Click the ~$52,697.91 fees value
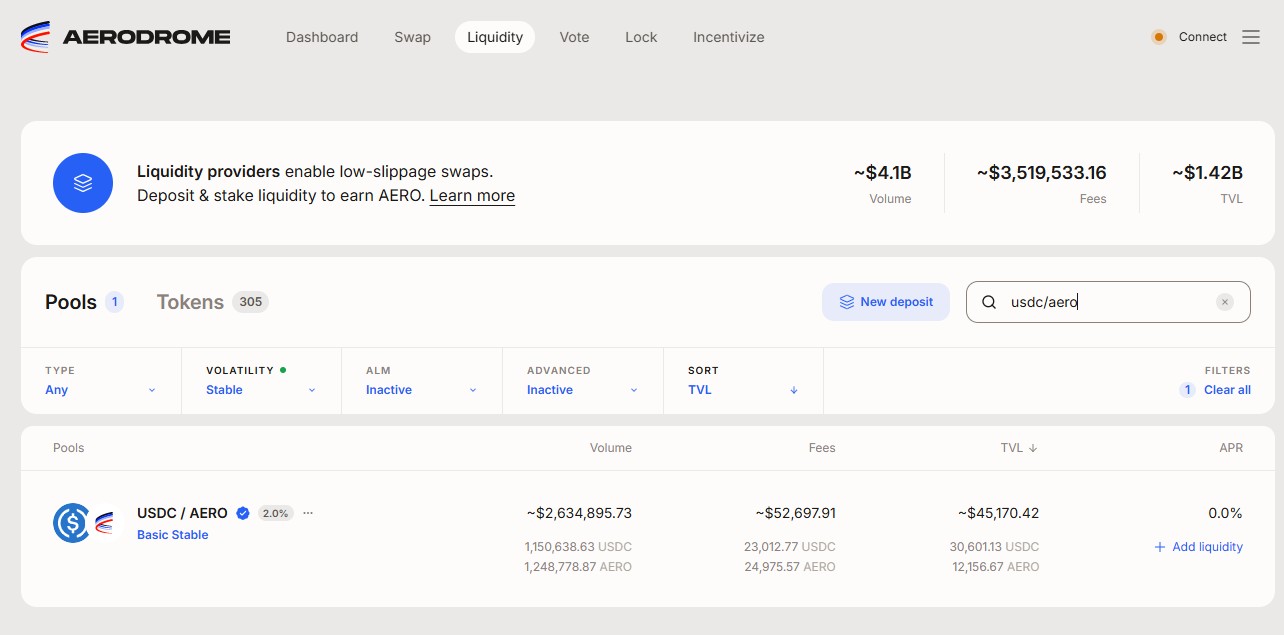The image size is (1284, 635). click(796, 513)
